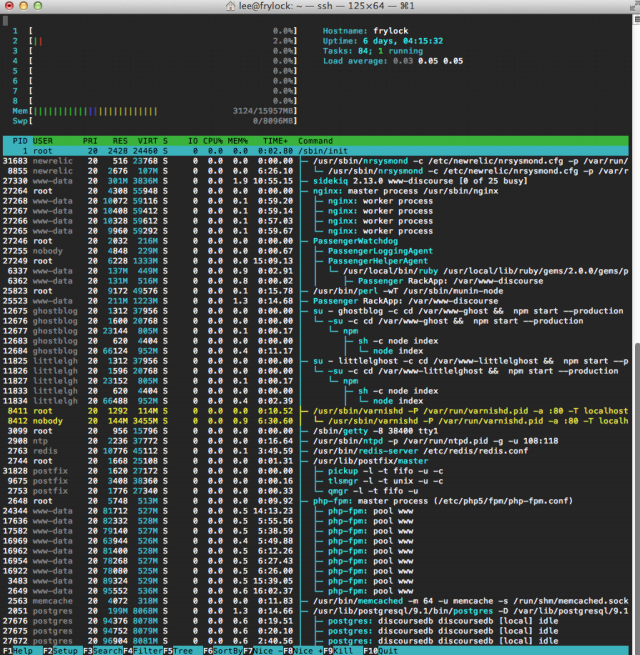Select F9 Kill in footer bar

click(338, 651)
